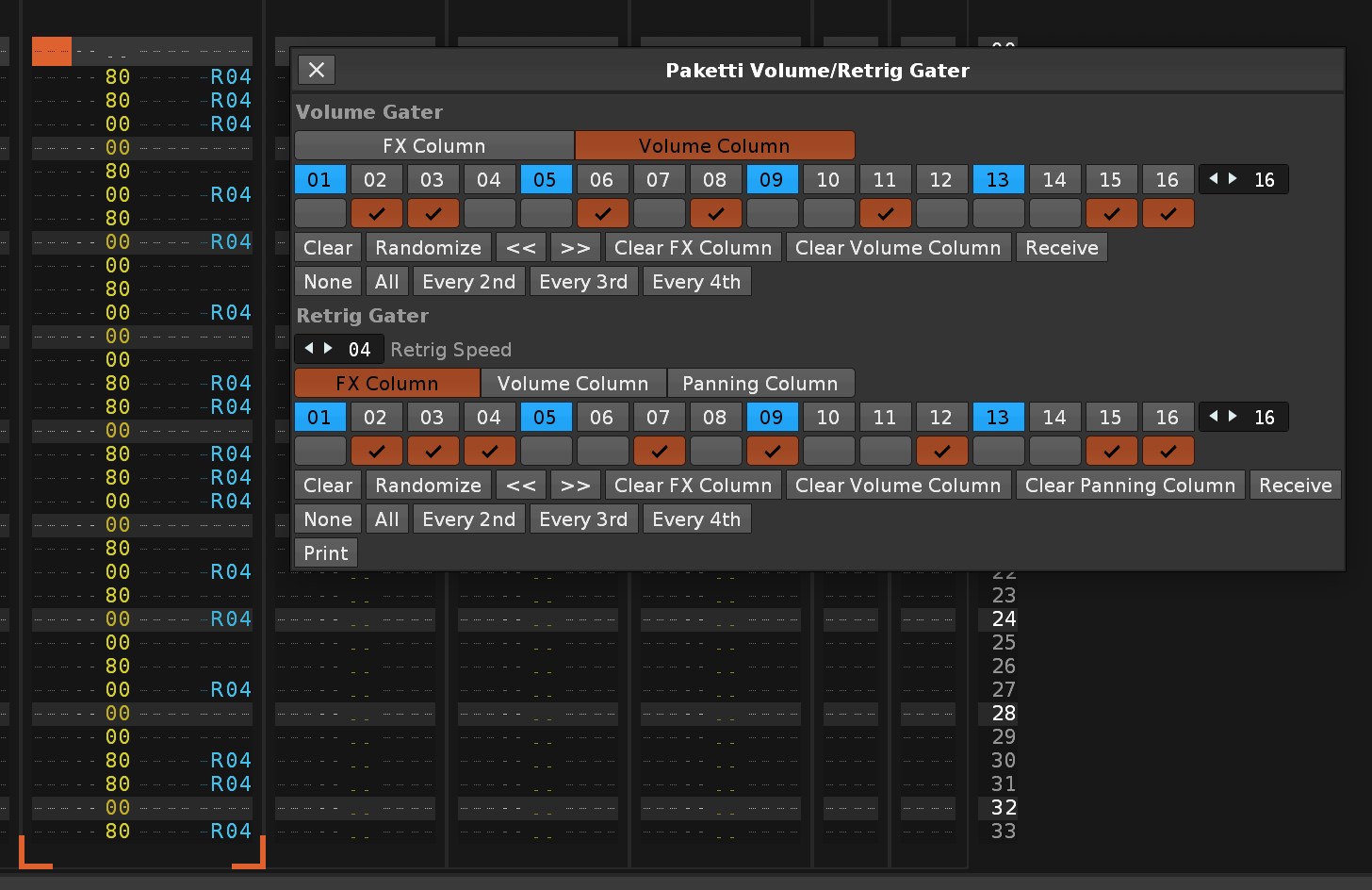Apply Every 3rd preset in Retrig Gater
The height and width of the screenshot is (890, 1372).
pyautogui.click(x=583, y=519)
